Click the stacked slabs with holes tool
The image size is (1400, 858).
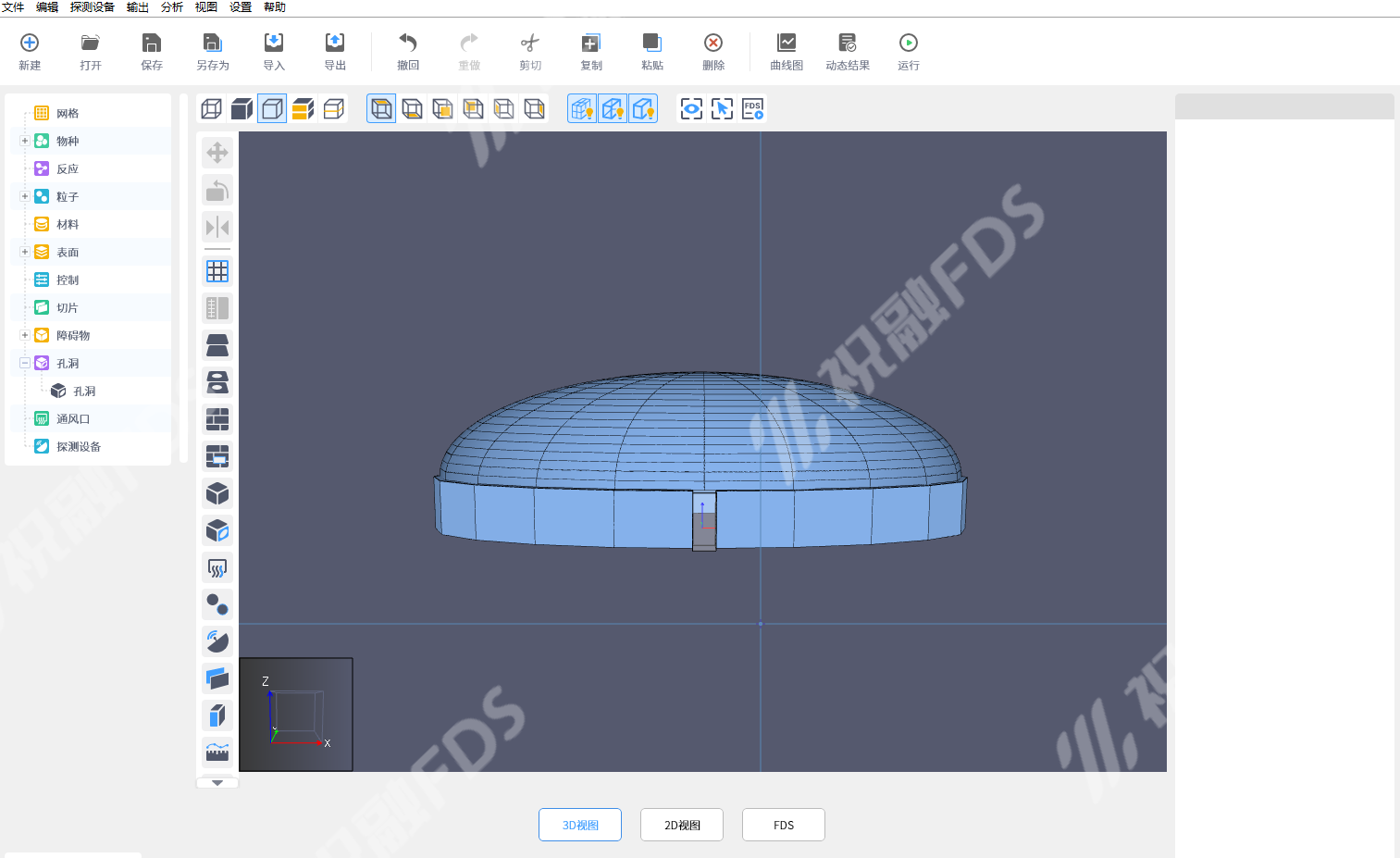point(217,382)
